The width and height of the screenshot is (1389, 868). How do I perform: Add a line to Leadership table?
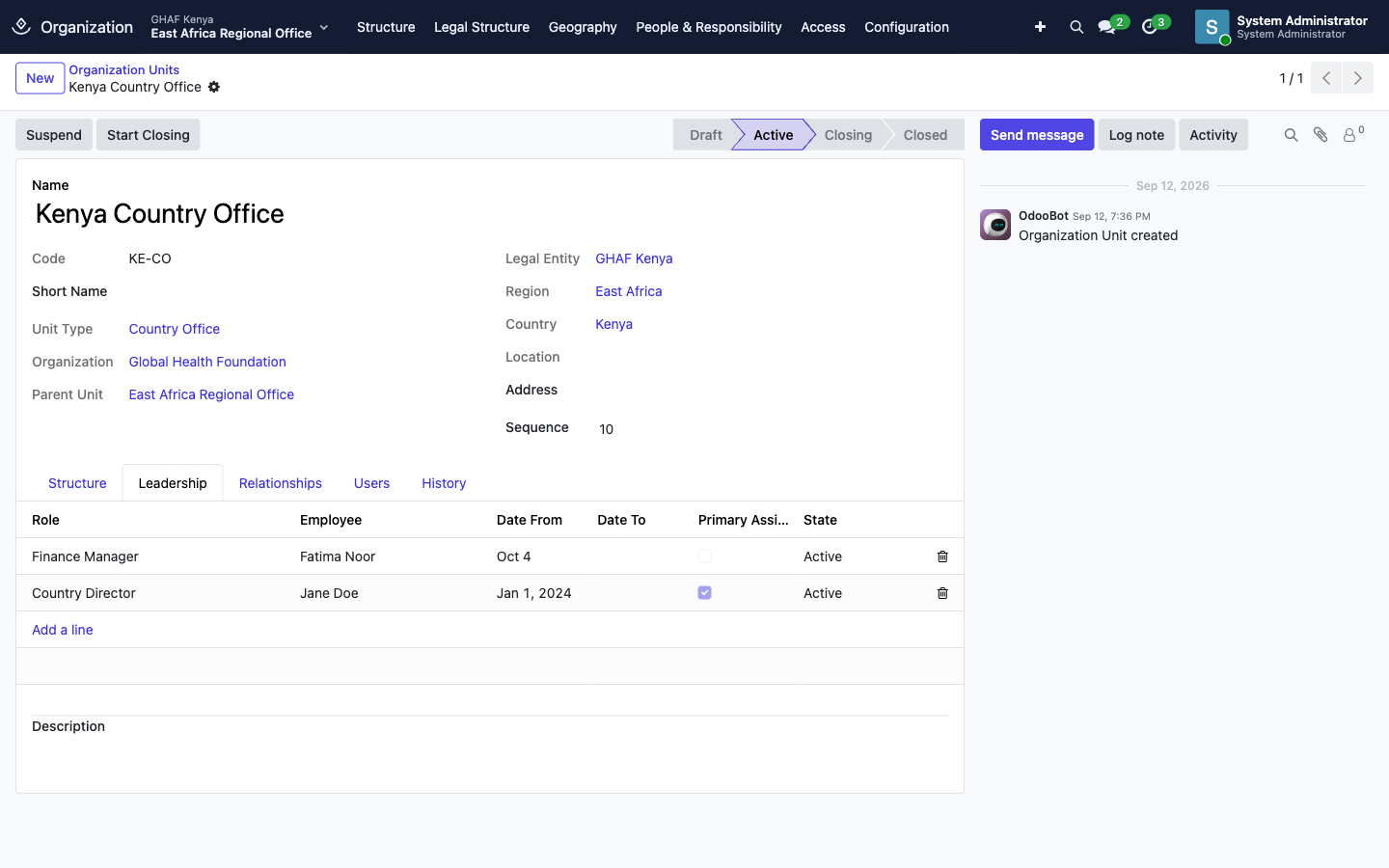[x=63, y=630]
